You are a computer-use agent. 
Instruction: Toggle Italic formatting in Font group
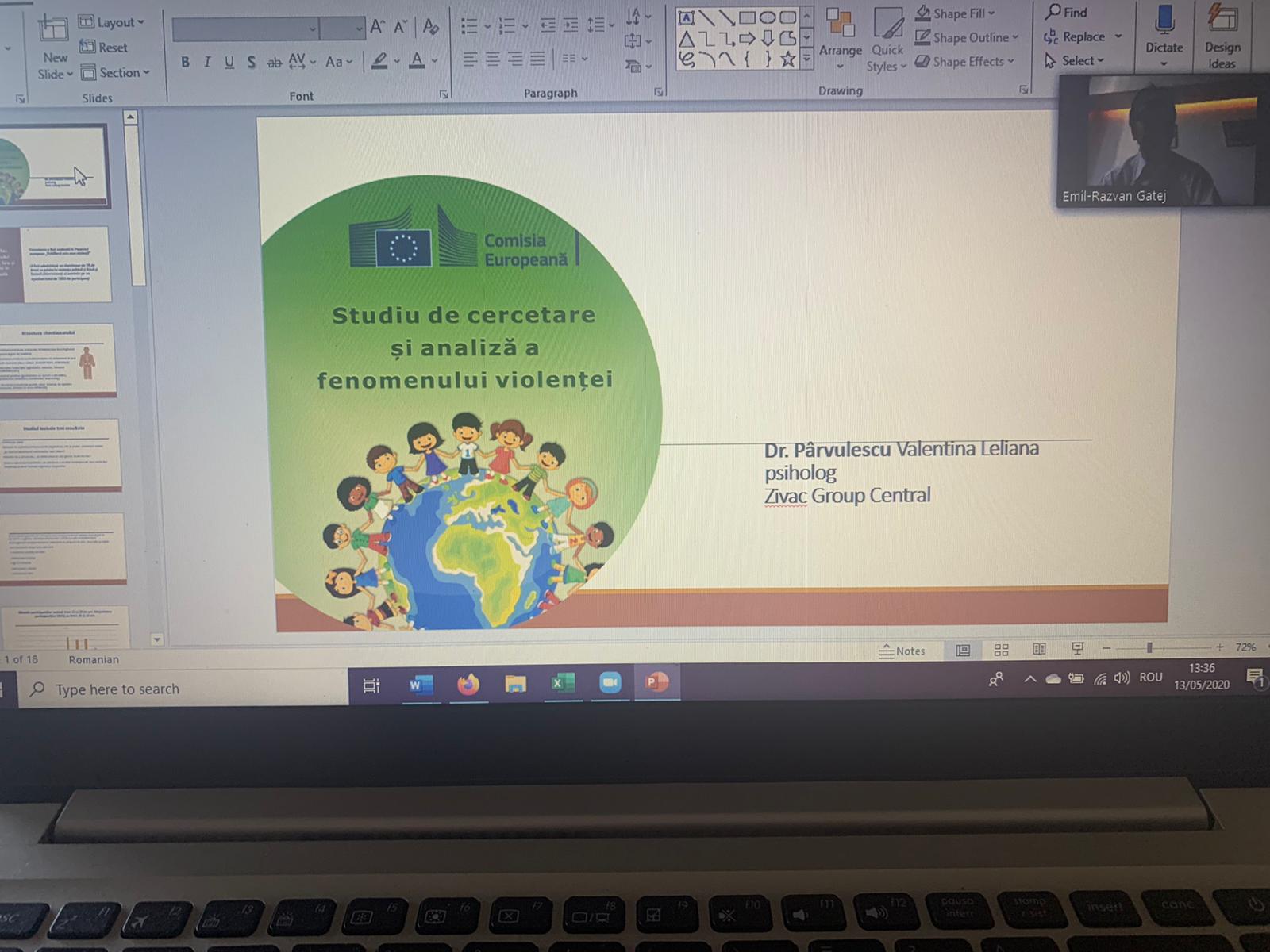[207, 62]
